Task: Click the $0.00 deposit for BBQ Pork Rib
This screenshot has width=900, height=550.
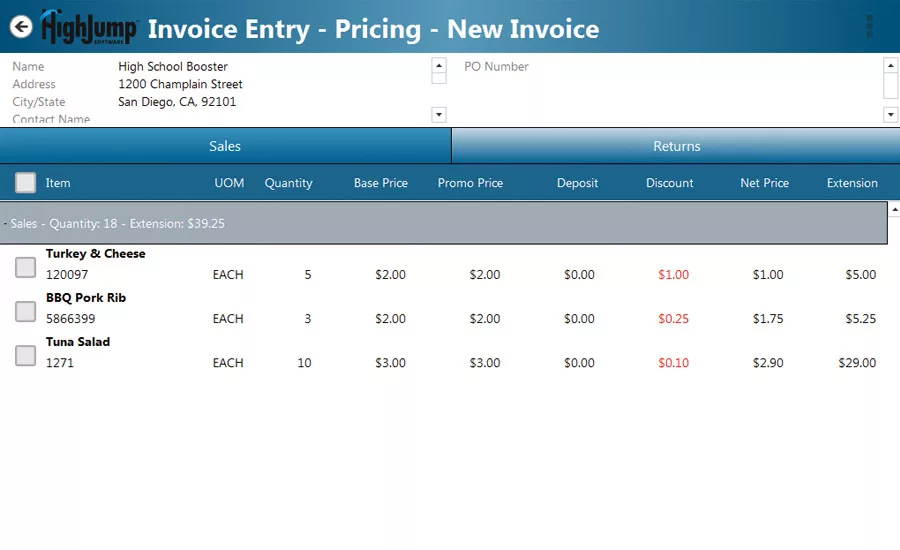Action: [x=579, y=319]
